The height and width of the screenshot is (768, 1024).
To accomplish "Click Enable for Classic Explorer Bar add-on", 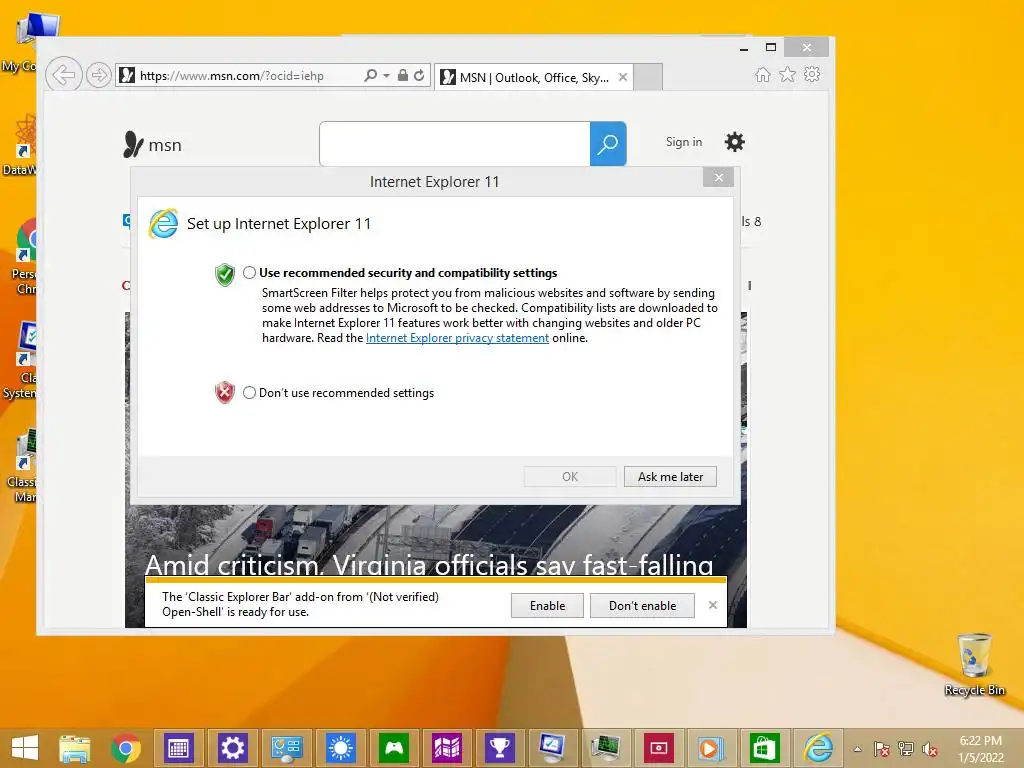I will coord(547,605).
